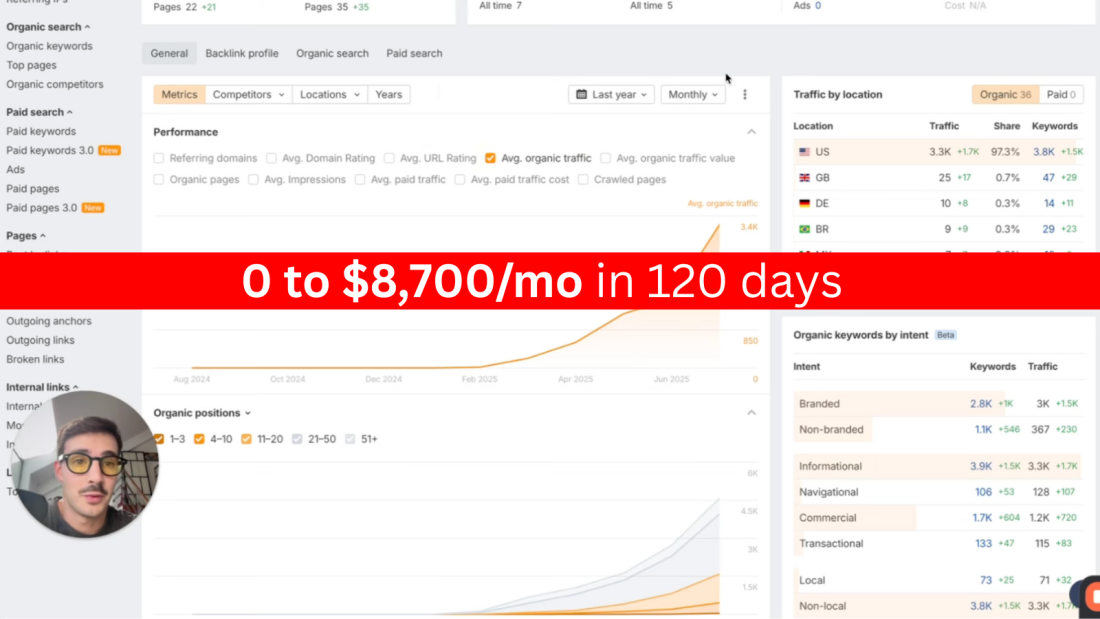Switch to the Paid search tab
This screenshot has width=1100, height=619.
pyautogui.click(x=414, y=53)
